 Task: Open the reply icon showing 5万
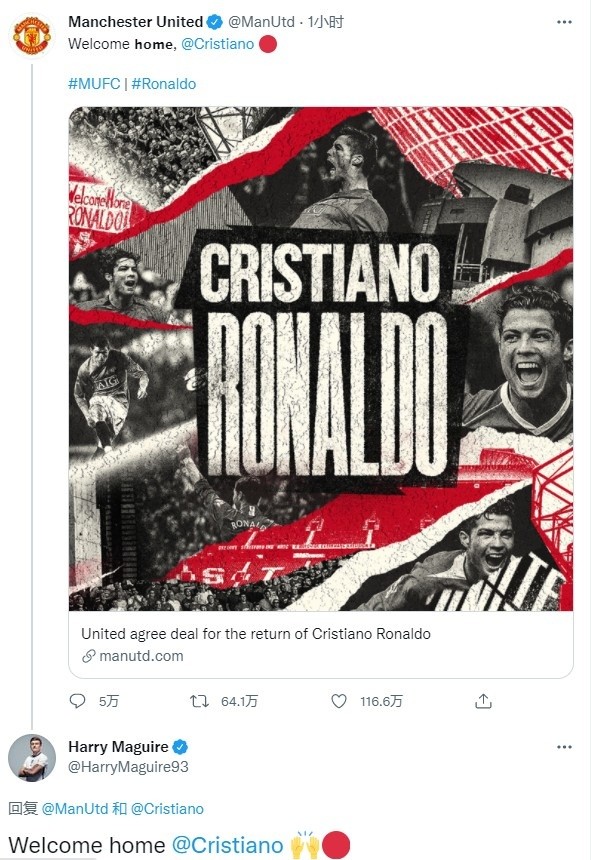tap(78, 701)
